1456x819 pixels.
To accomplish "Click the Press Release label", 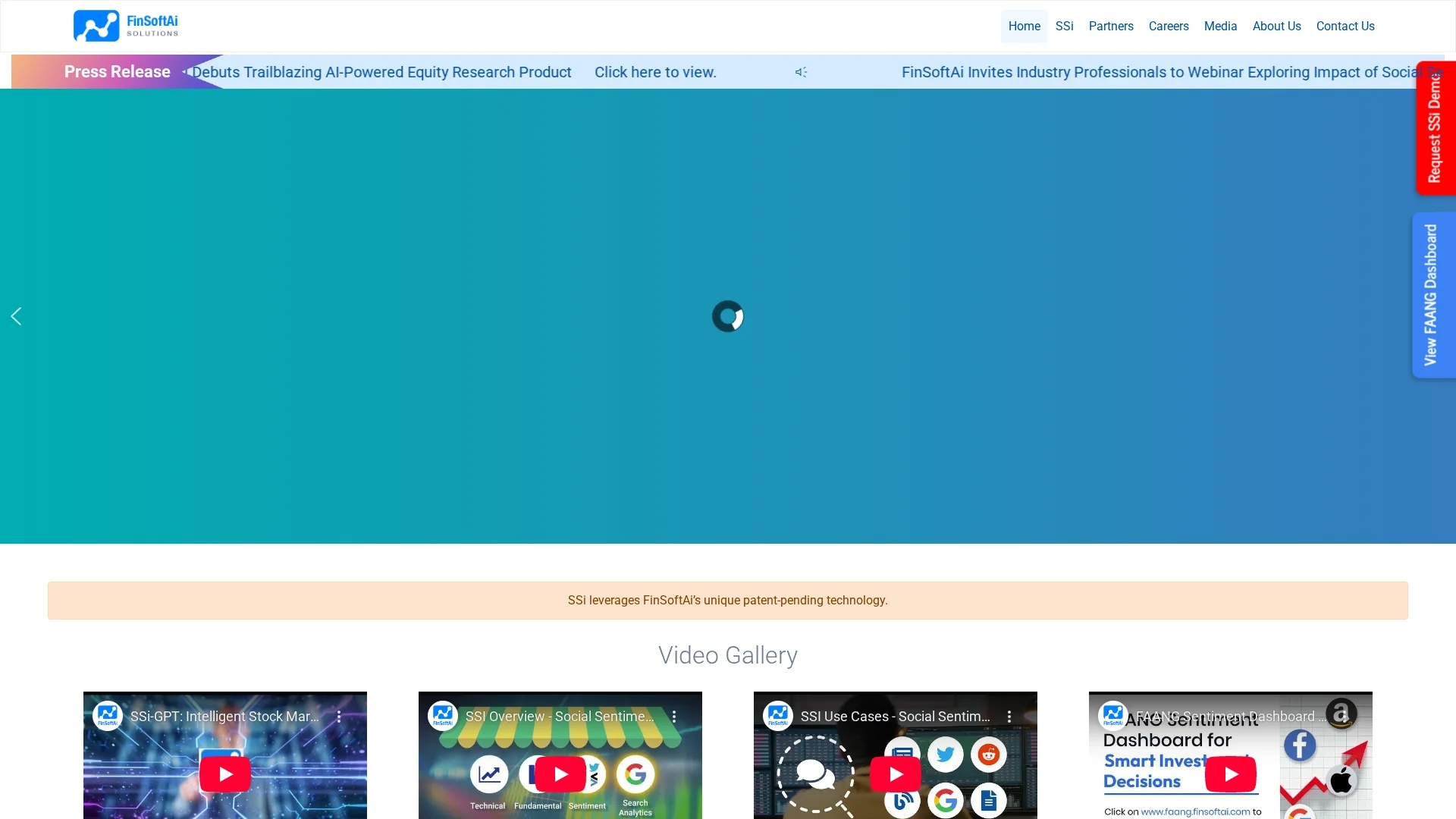I will [x=117, y=72].
